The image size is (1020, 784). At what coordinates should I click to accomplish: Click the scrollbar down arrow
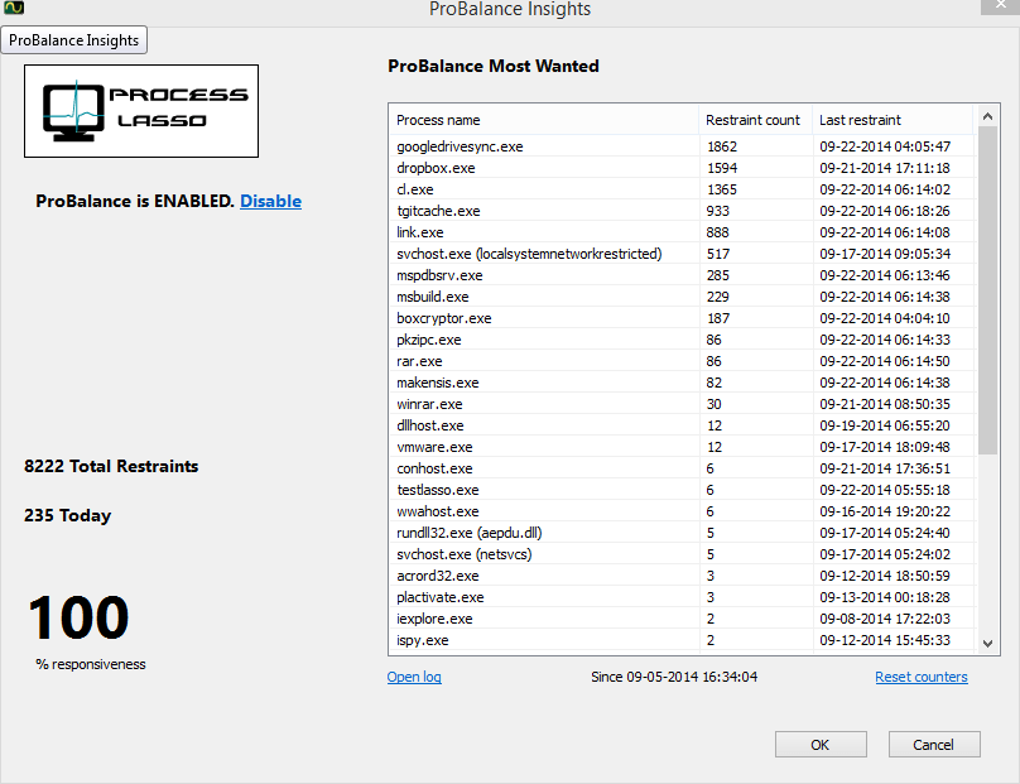[x=987, y=644]
